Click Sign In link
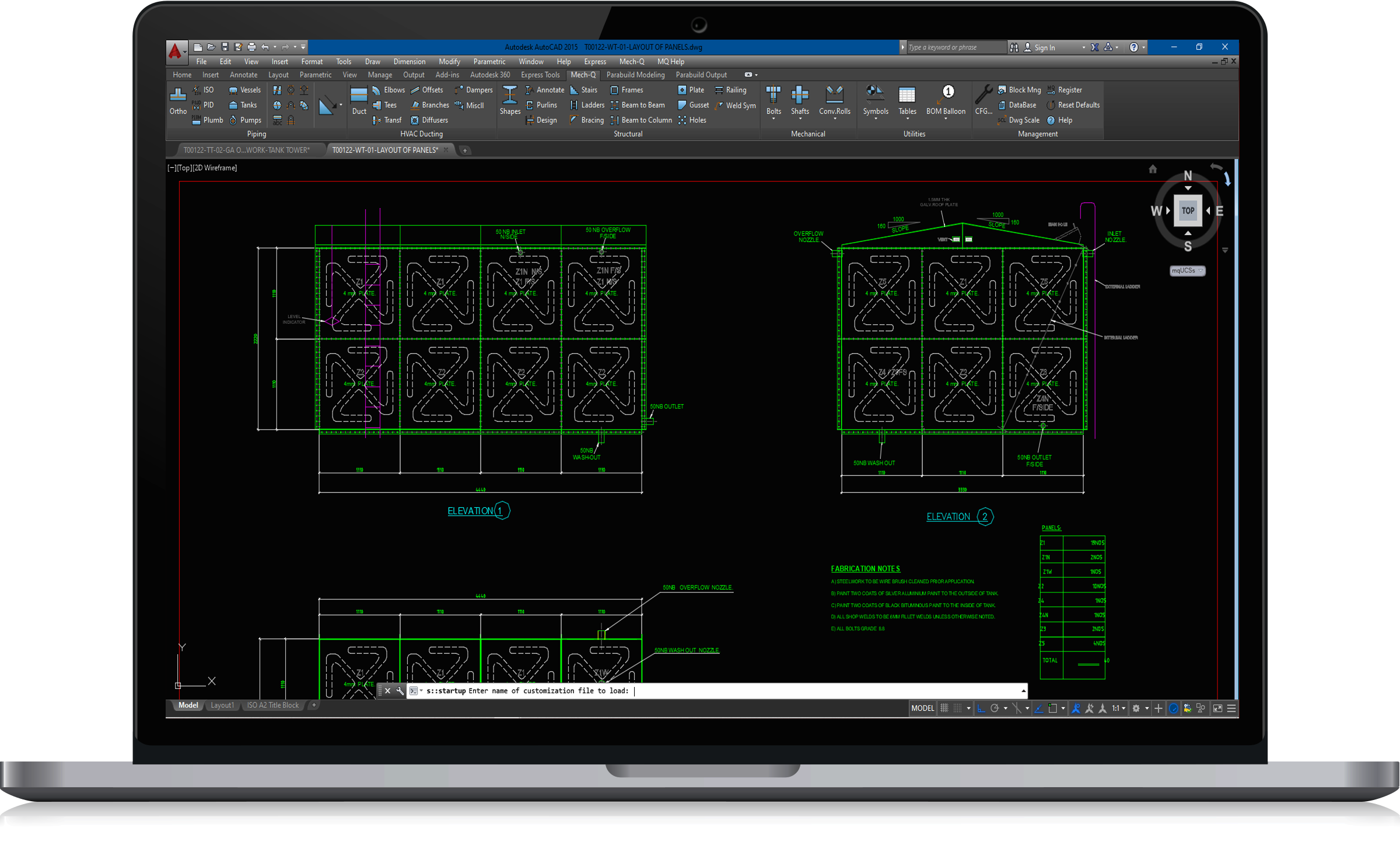1400x842 pixels. [1044, 48]
